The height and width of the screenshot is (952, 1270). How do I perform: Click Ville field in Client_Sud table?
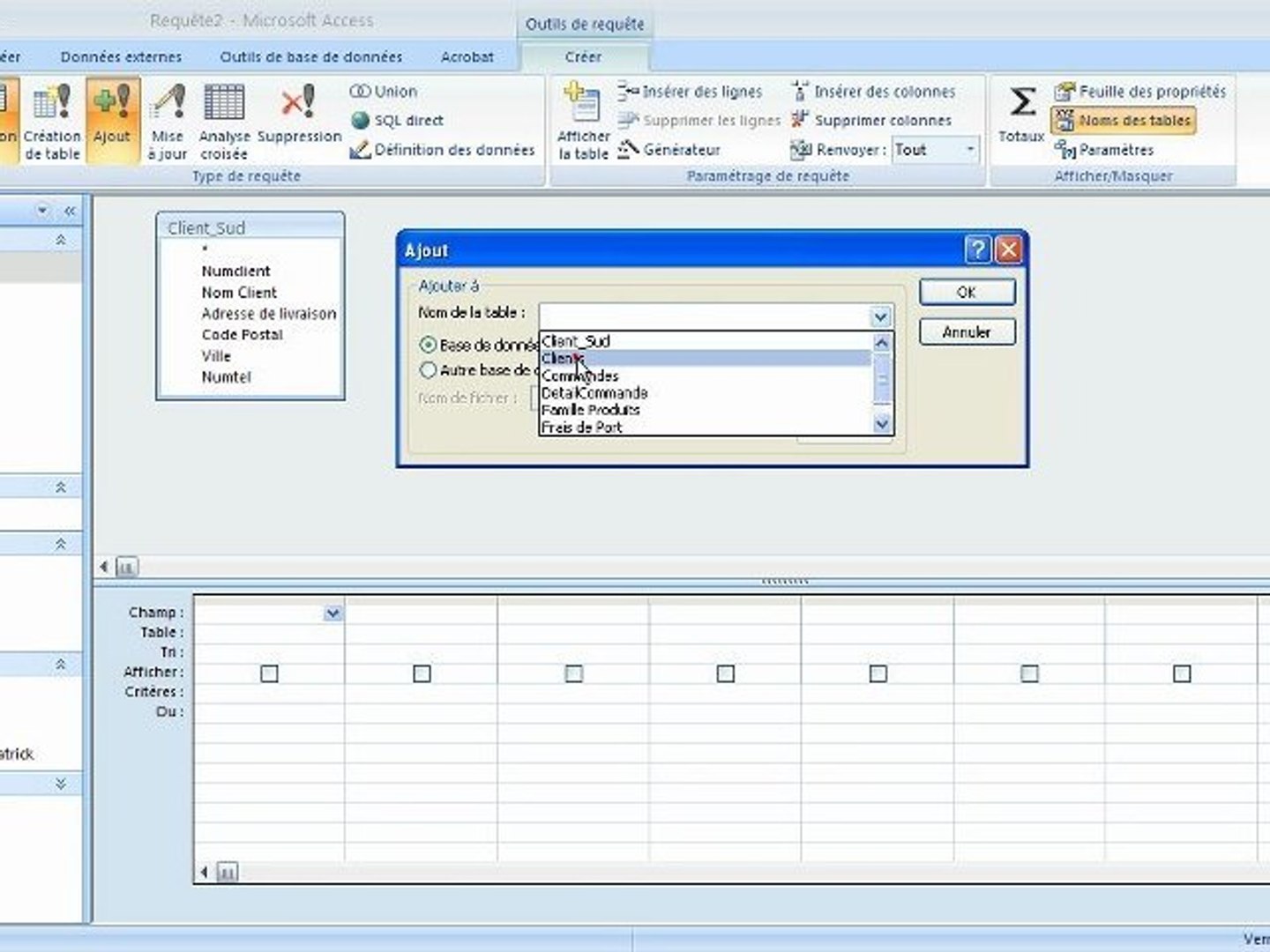[x=216, y=356]
